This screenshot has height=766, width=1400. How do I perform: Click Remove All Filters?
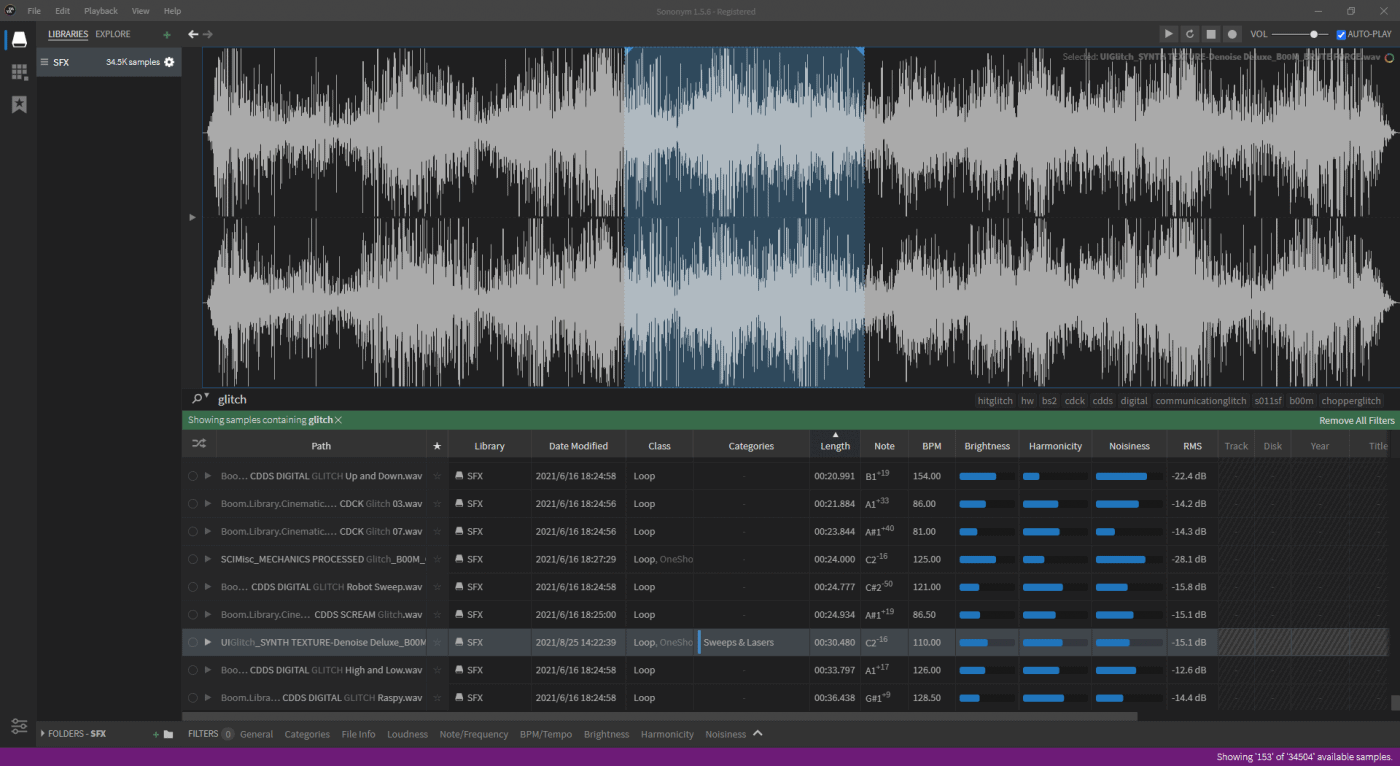click(x=1356, y=421)
